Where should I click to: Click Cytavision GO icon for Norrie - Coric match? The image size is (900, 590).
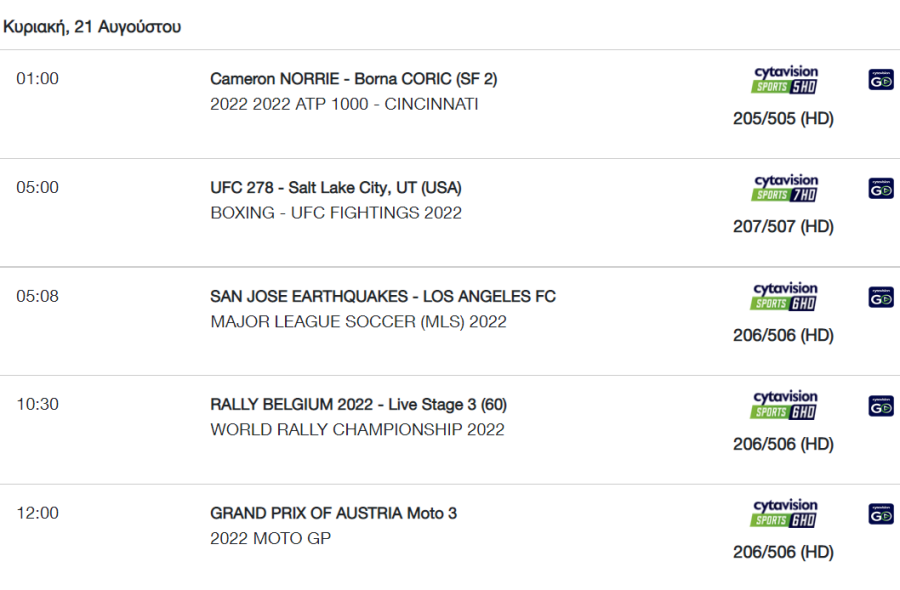[x=881, y=80]
